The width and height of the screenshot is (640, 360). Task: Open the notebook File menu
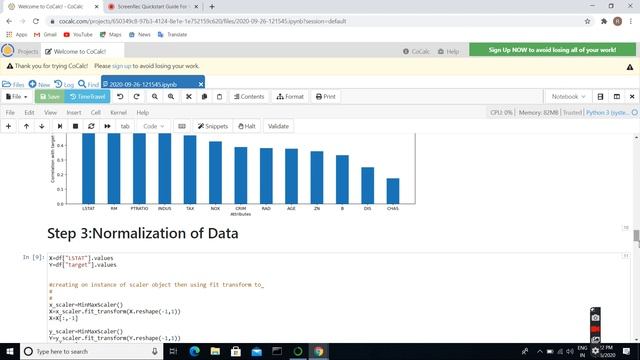click(10, 112)
